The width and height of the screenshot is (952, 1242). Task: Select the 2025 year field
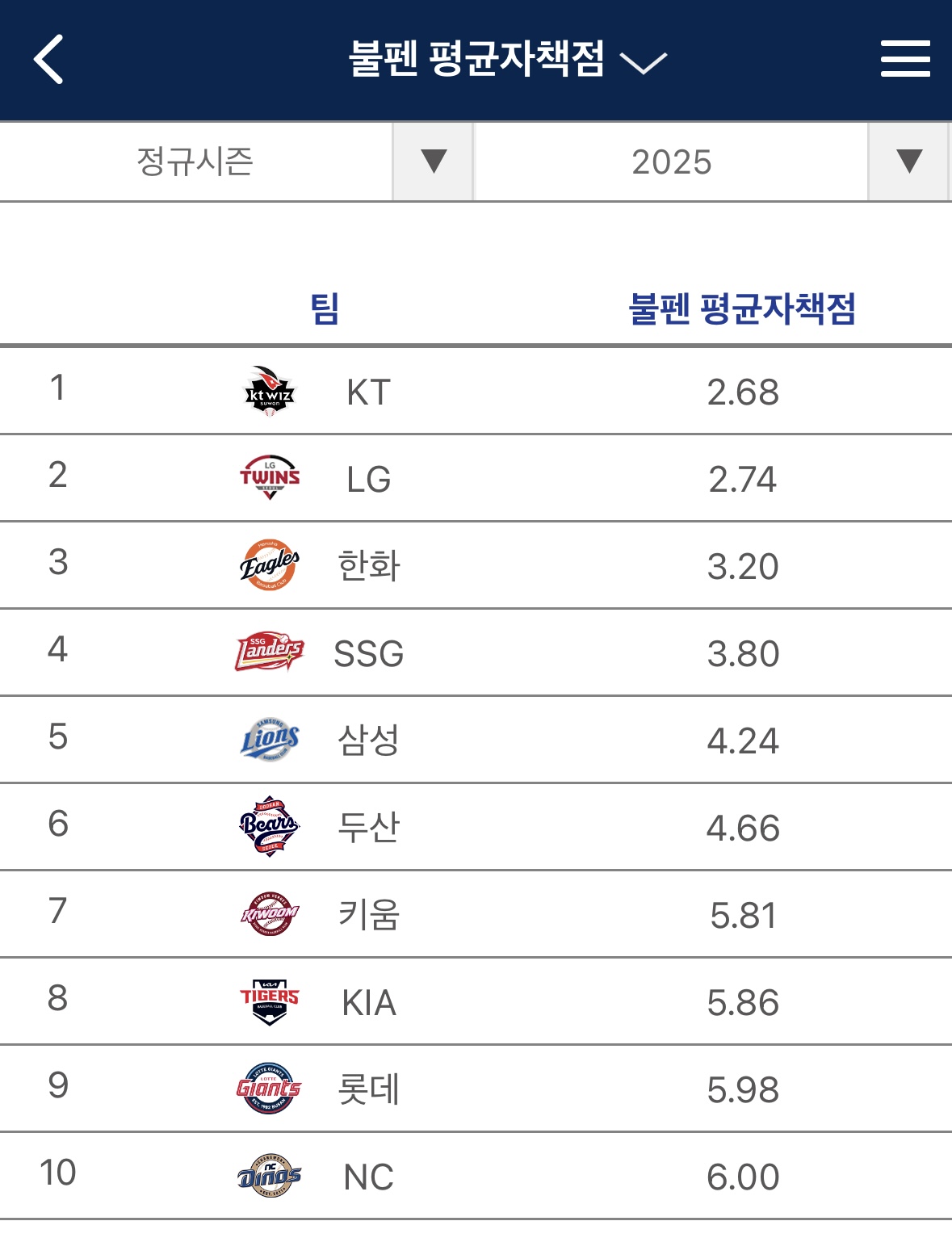tap(672, 162)
